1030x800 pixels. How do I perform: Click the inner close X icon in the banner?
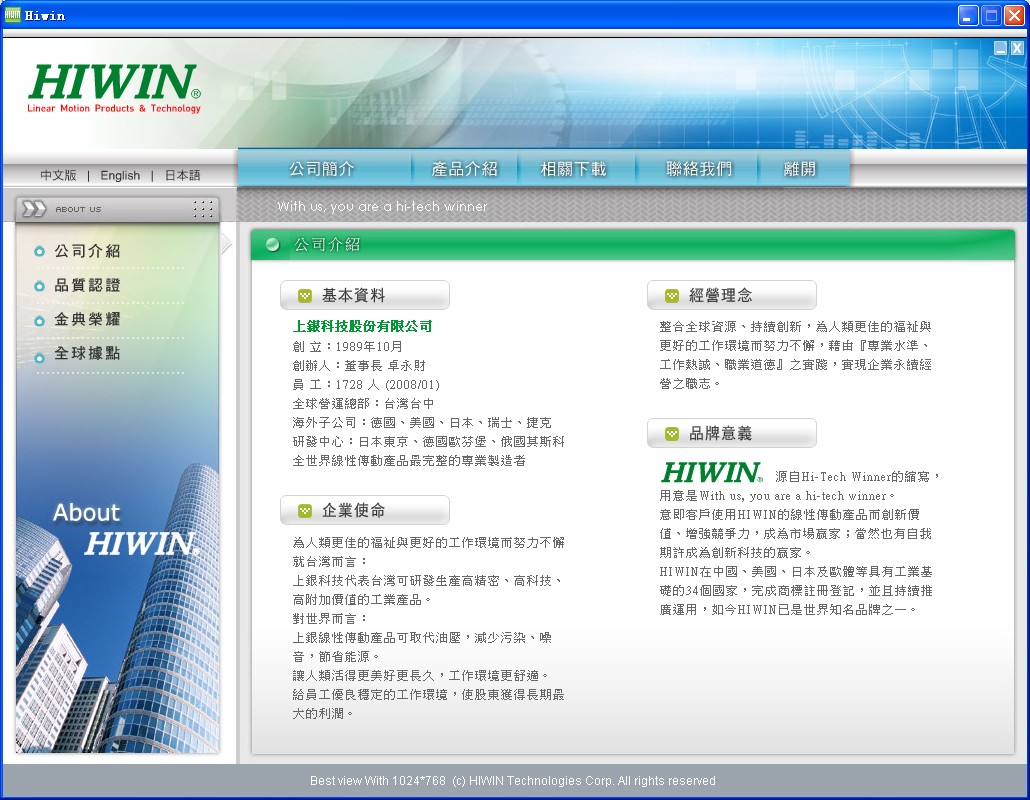[1017, 48]
